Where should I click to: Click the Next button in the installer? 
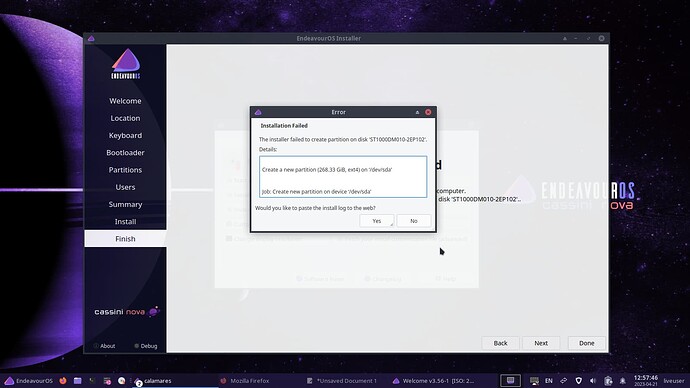(x=541, y=343)
